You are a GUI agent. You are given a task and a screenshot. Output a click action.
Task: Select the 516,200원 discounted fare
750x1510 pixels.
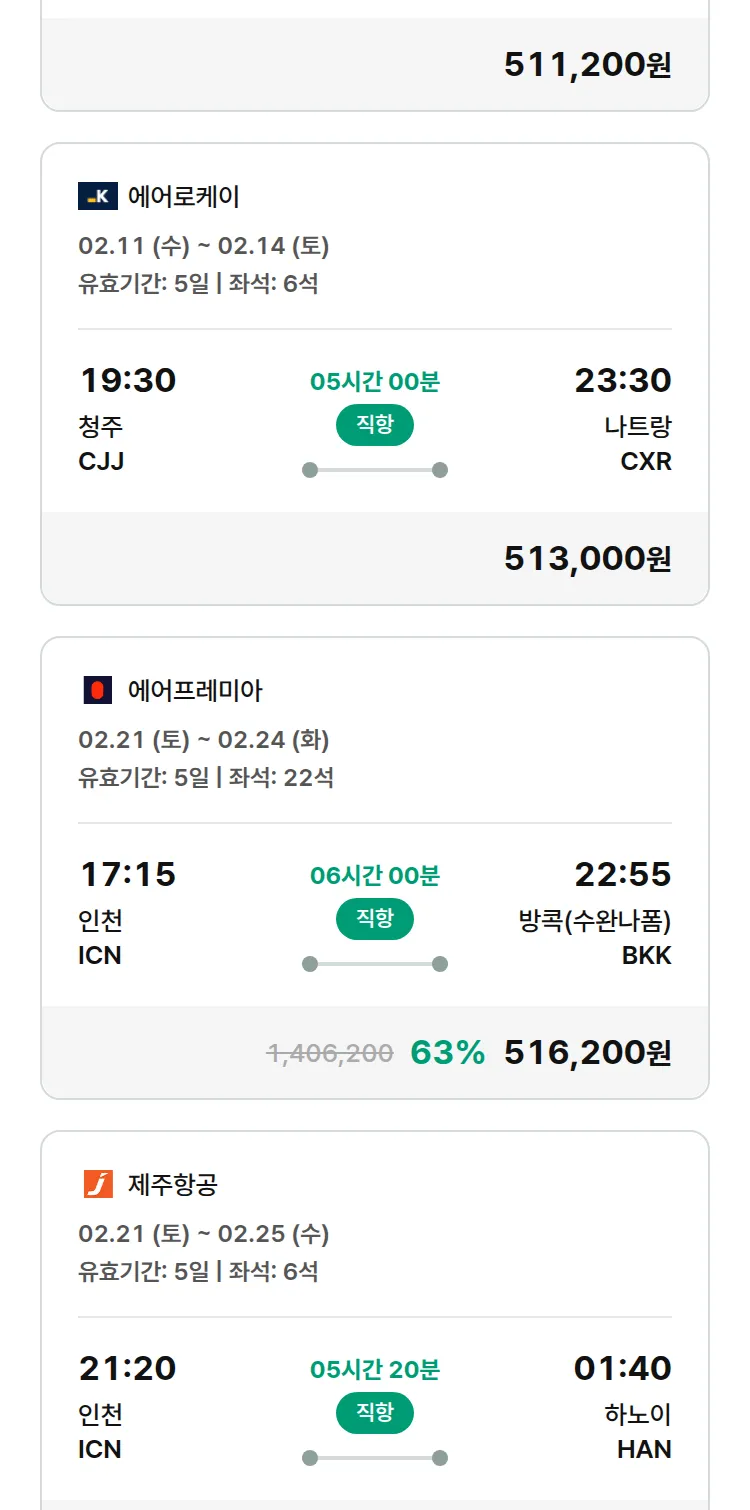587,1052
